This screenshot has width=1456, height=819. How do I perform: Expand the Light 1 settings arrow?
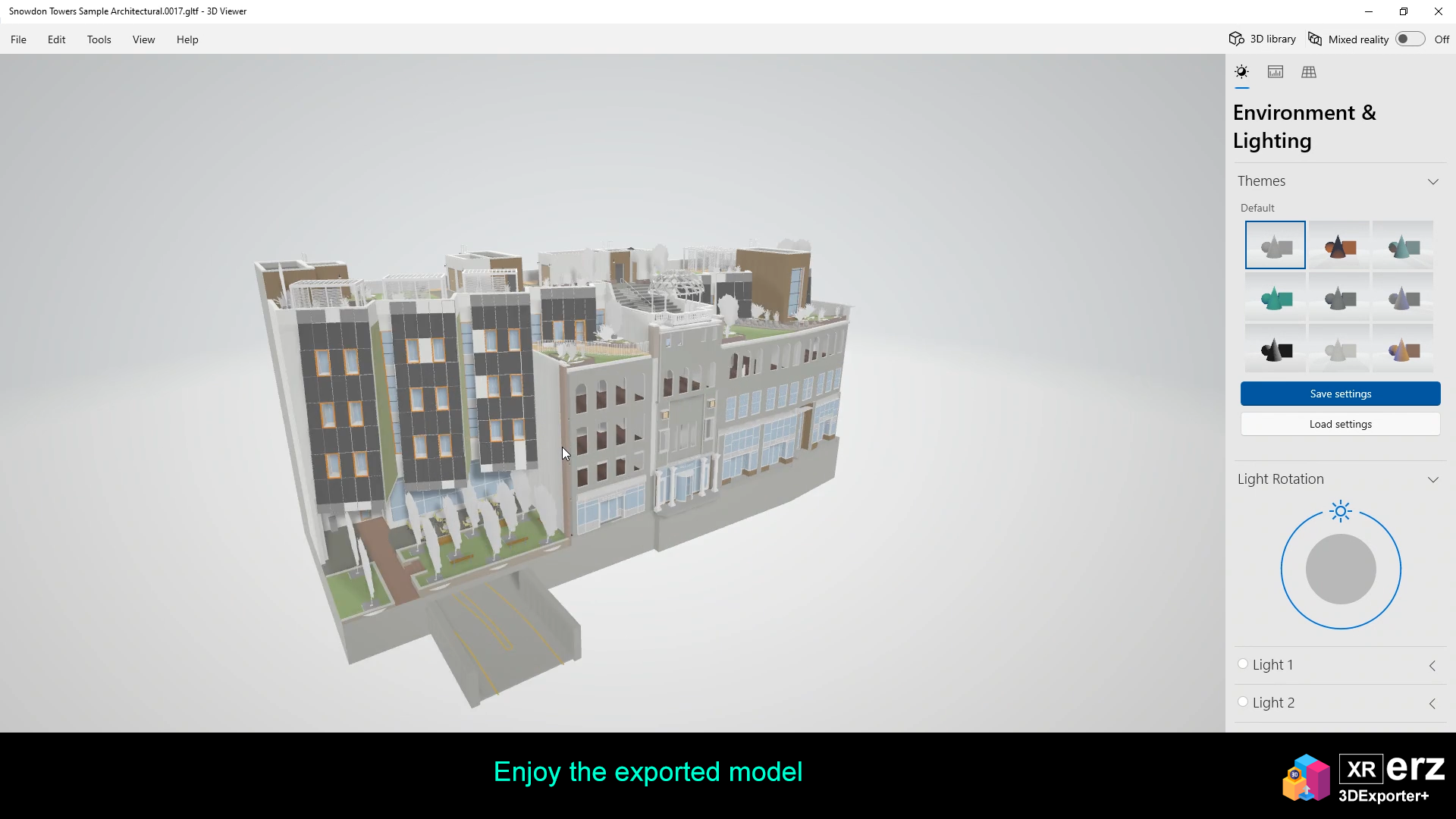1432,666
